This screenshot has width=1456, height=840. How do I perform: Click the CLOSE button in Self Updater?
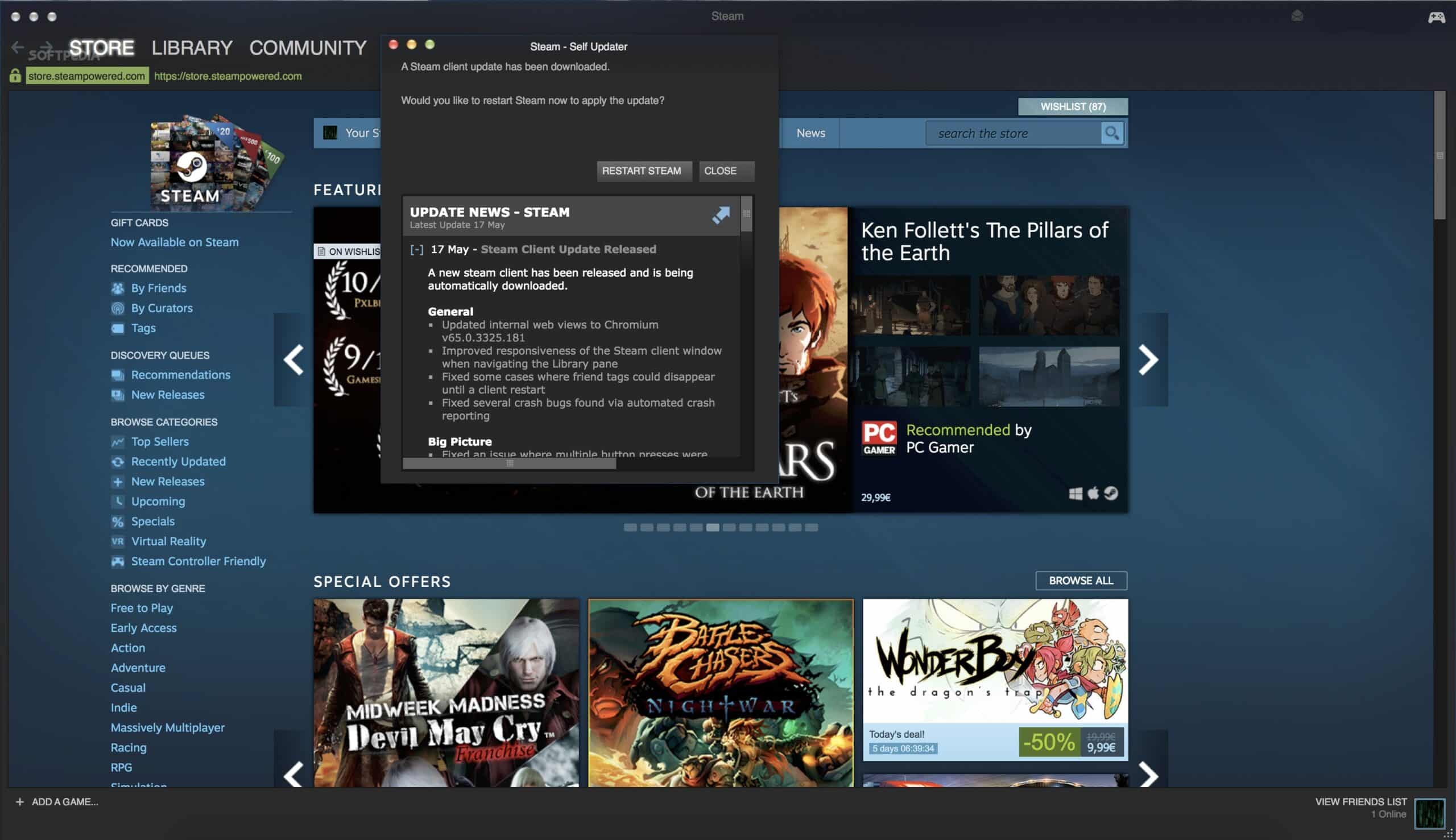726,171
